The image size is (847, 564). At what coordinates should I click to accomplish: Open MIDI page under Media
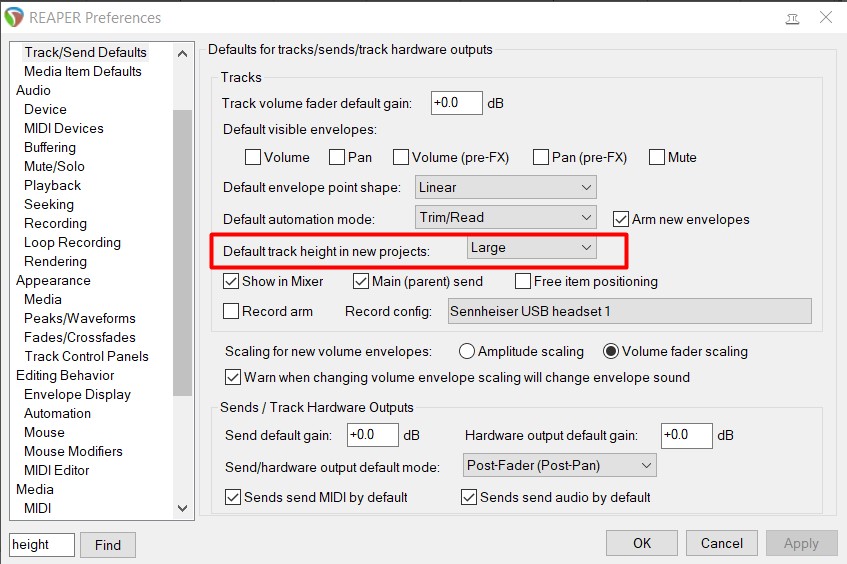tap(38, 508)
